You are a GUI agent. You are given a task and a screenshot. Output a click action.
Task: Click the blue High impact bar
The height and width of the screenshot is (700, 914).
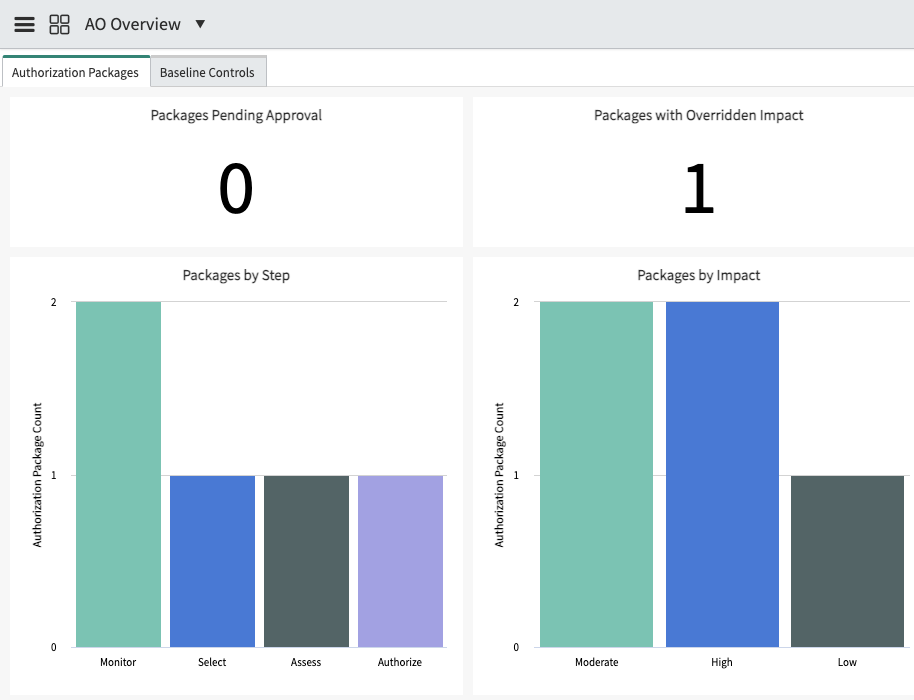(x=722, y=474)
